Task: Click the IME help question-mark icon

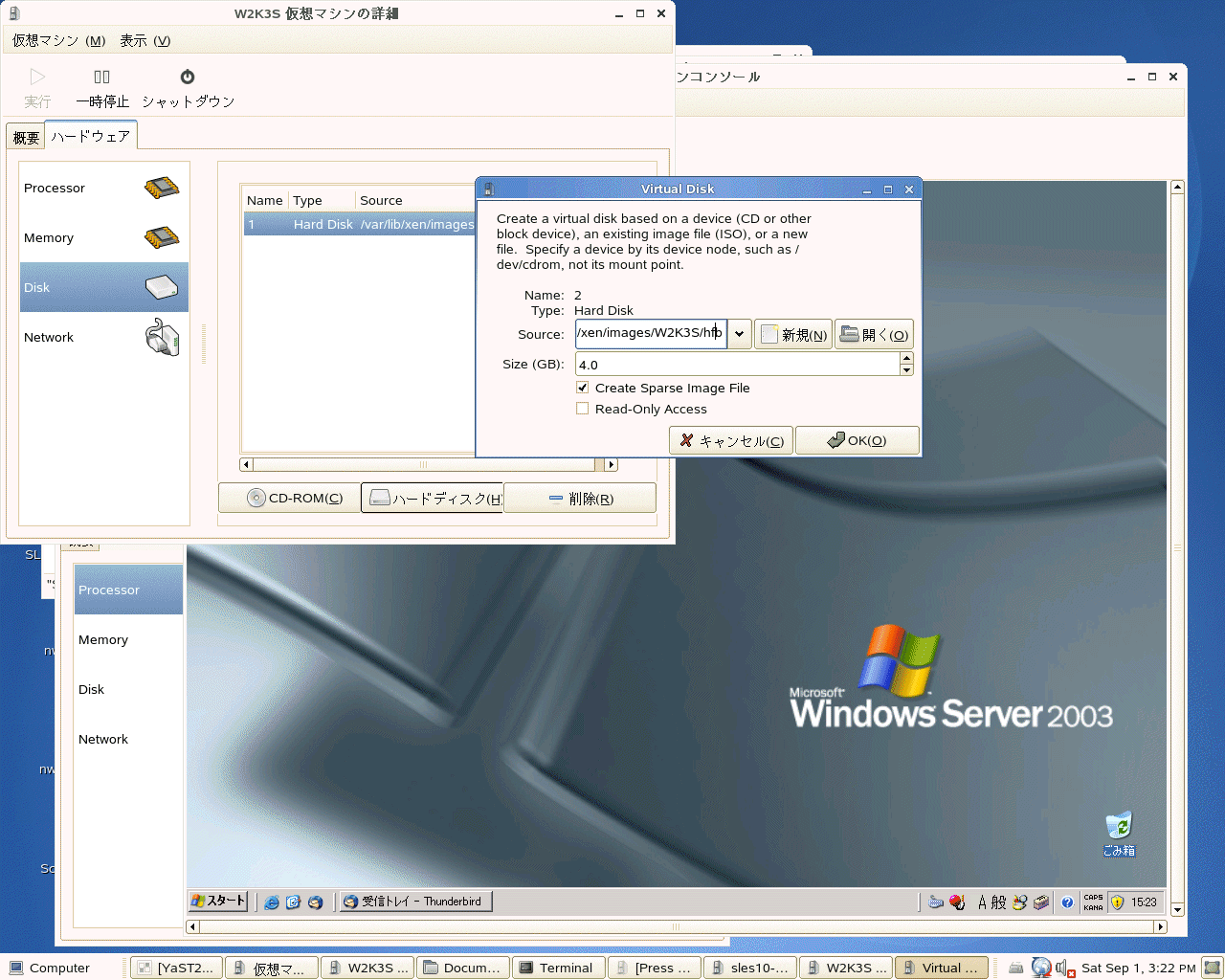Action: pos(1067,902)
